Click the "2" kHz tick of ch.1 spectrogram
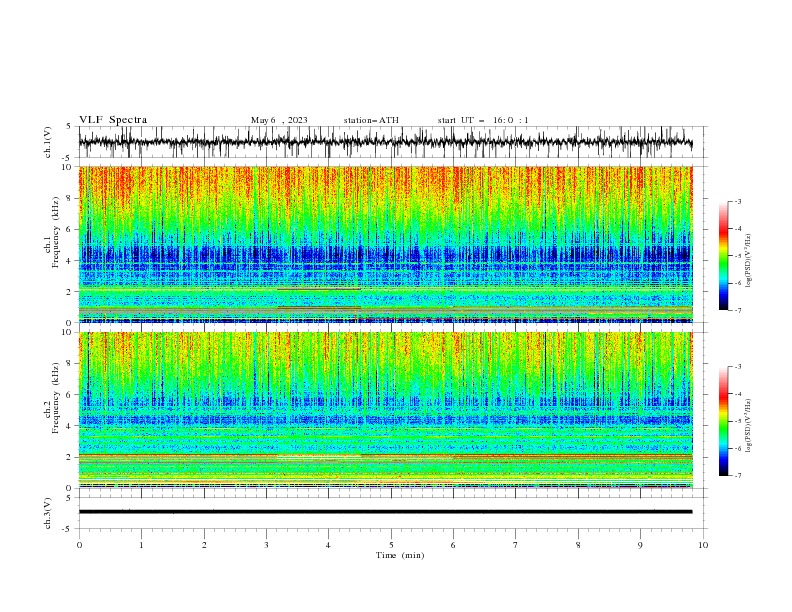 click(70, 292)
